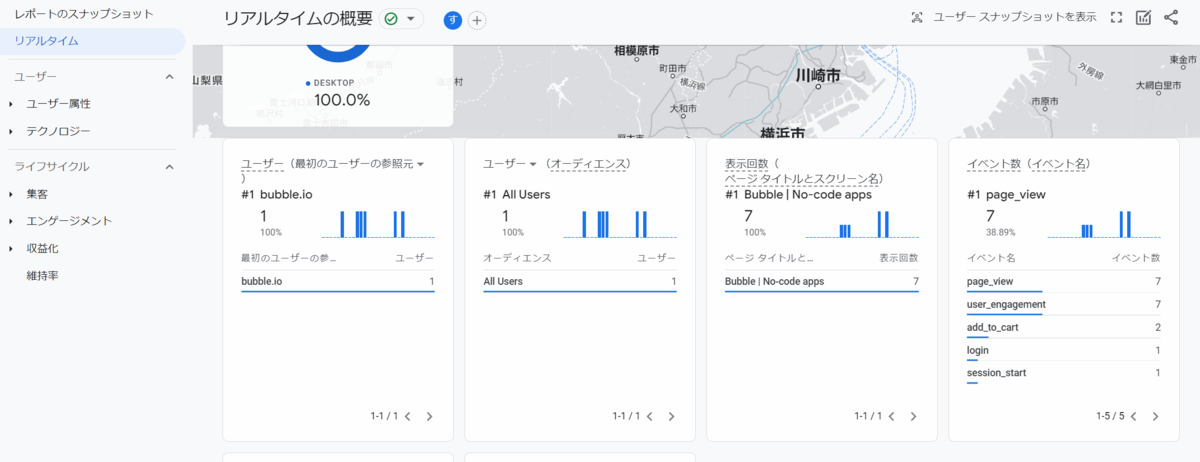Click 川崎市 label on the map
Screen dimensions: 1200x462
point(818,76)
